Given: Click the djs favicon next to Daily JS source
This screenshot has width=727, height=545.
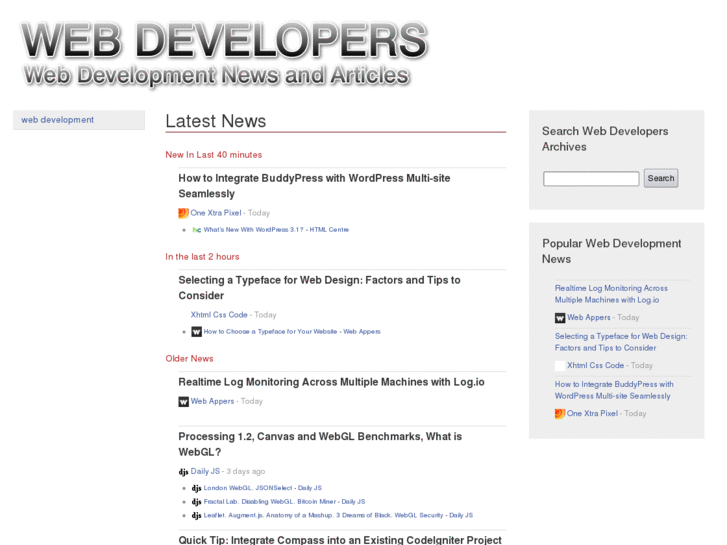Looking at the screenshot, I should [184, 472].
